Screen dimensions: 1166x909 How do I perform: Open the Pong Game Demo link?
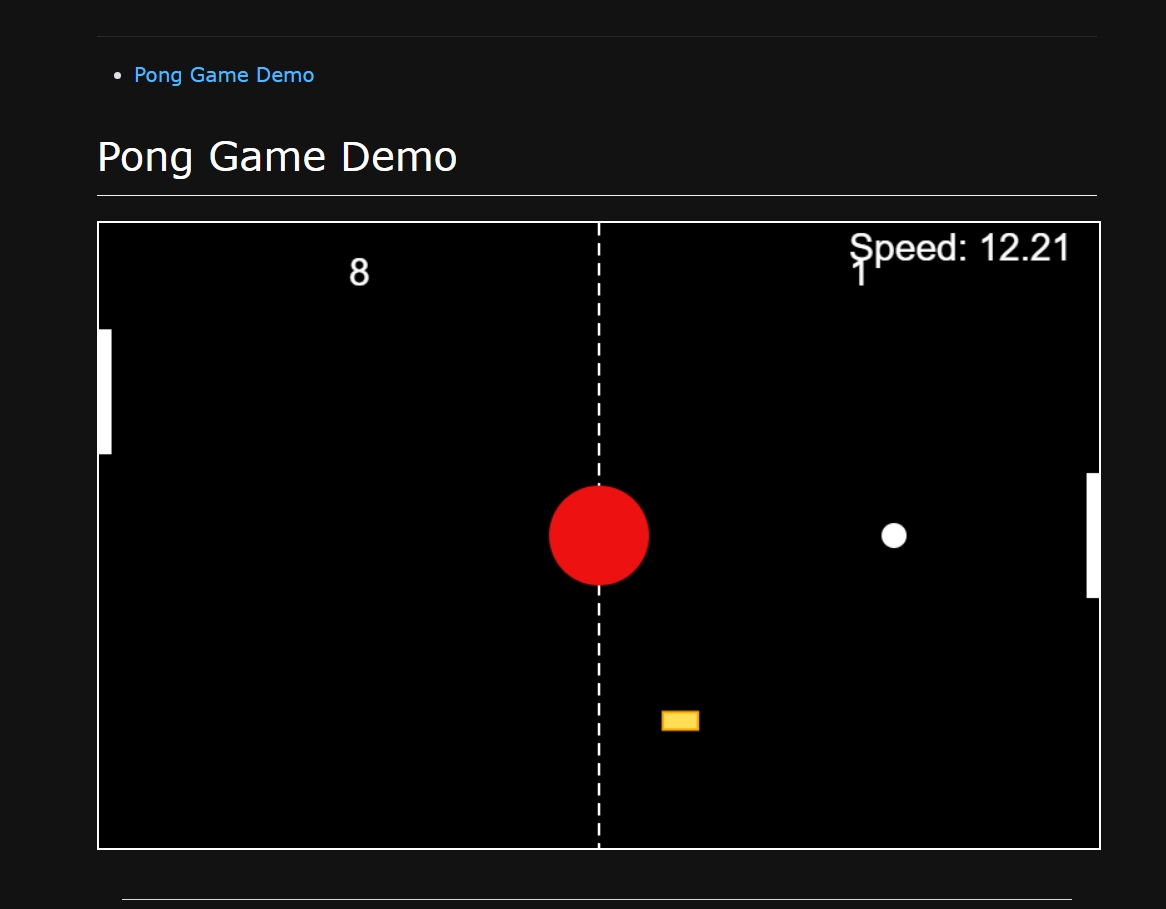[224, 75]
